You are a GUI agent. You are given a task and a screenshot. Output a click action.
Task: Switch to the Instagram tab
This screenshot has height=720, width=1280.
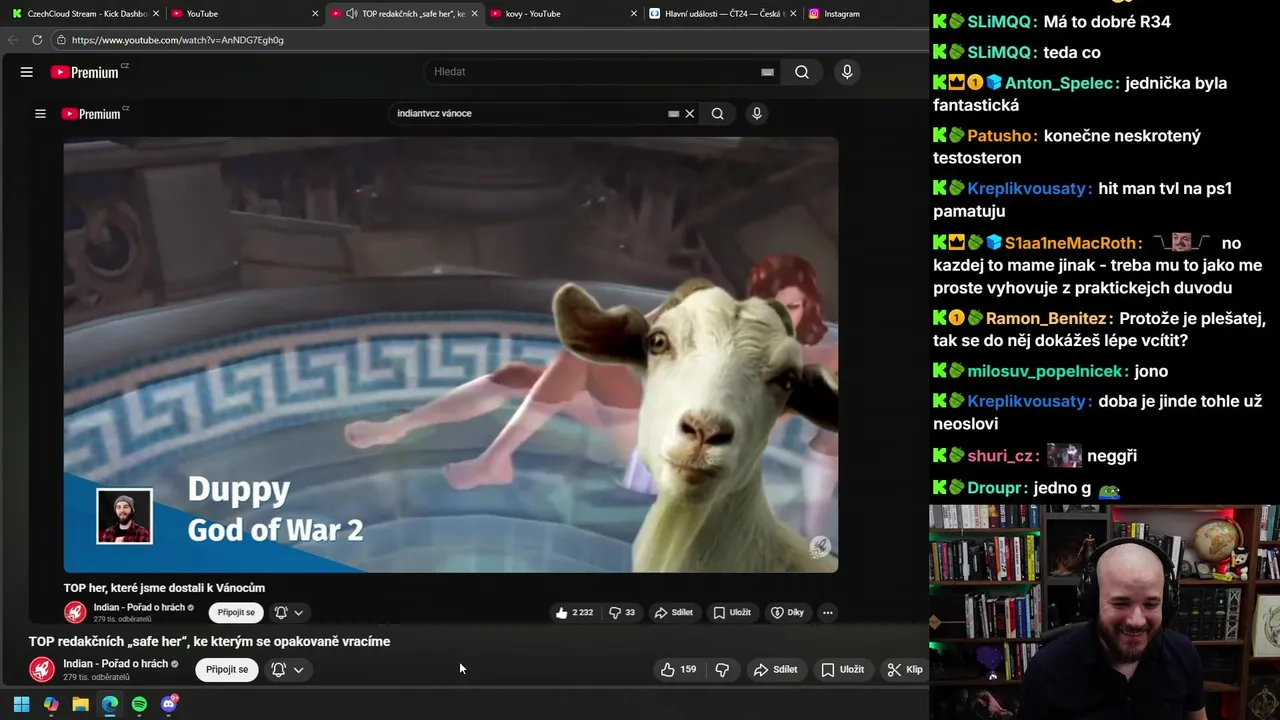point(842,14)
